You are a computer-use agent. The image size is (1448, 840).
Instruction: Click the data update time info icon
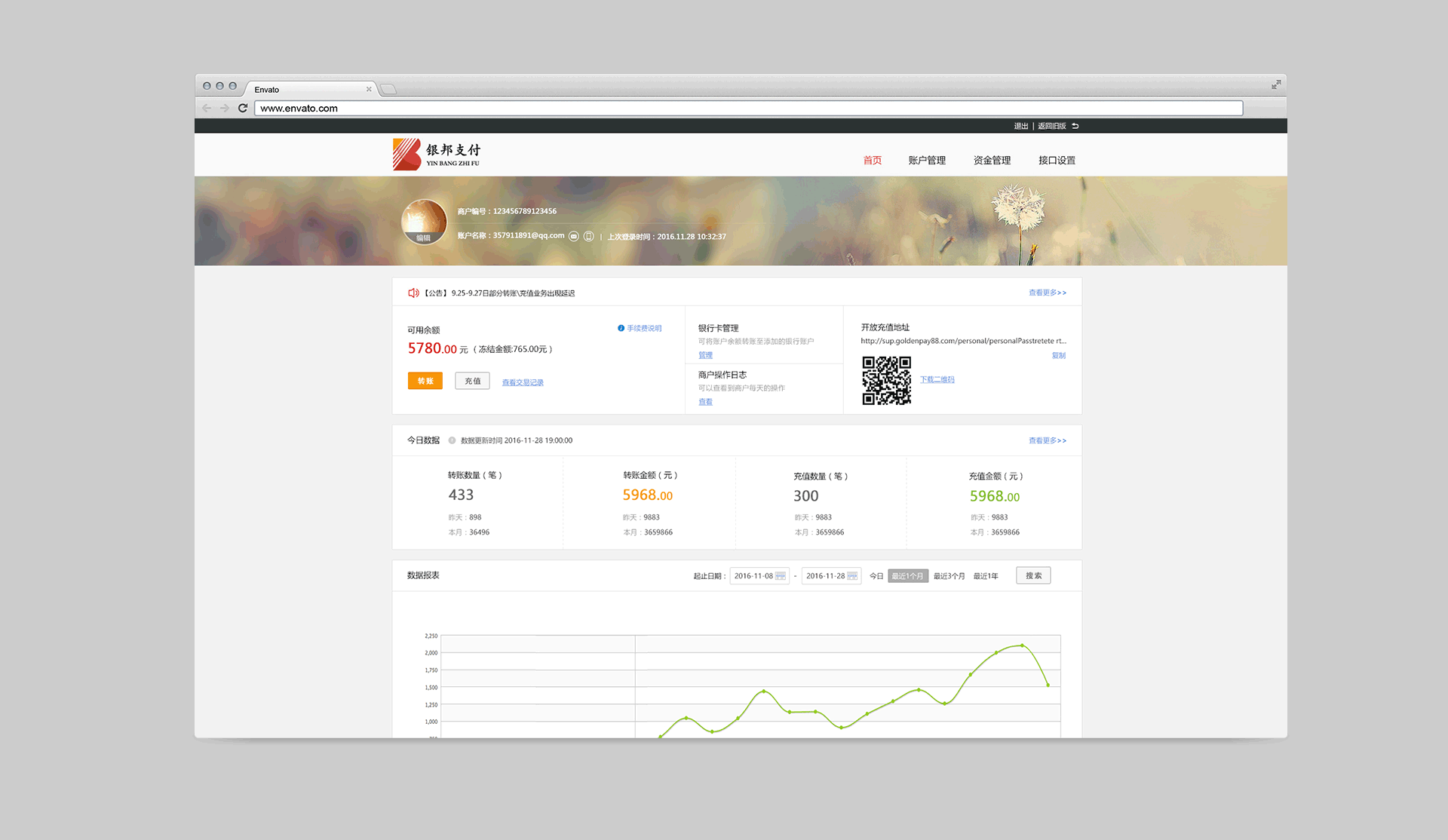pyautogui.click(x=452, y=440)
